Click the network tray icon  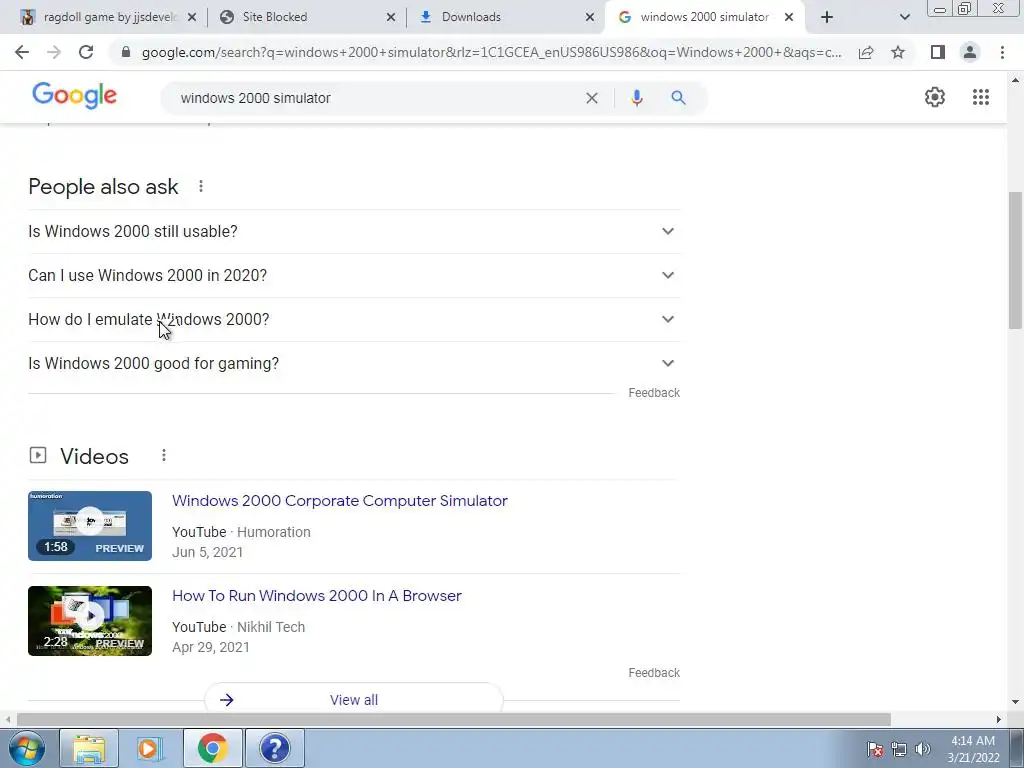[x=899, y=749]
